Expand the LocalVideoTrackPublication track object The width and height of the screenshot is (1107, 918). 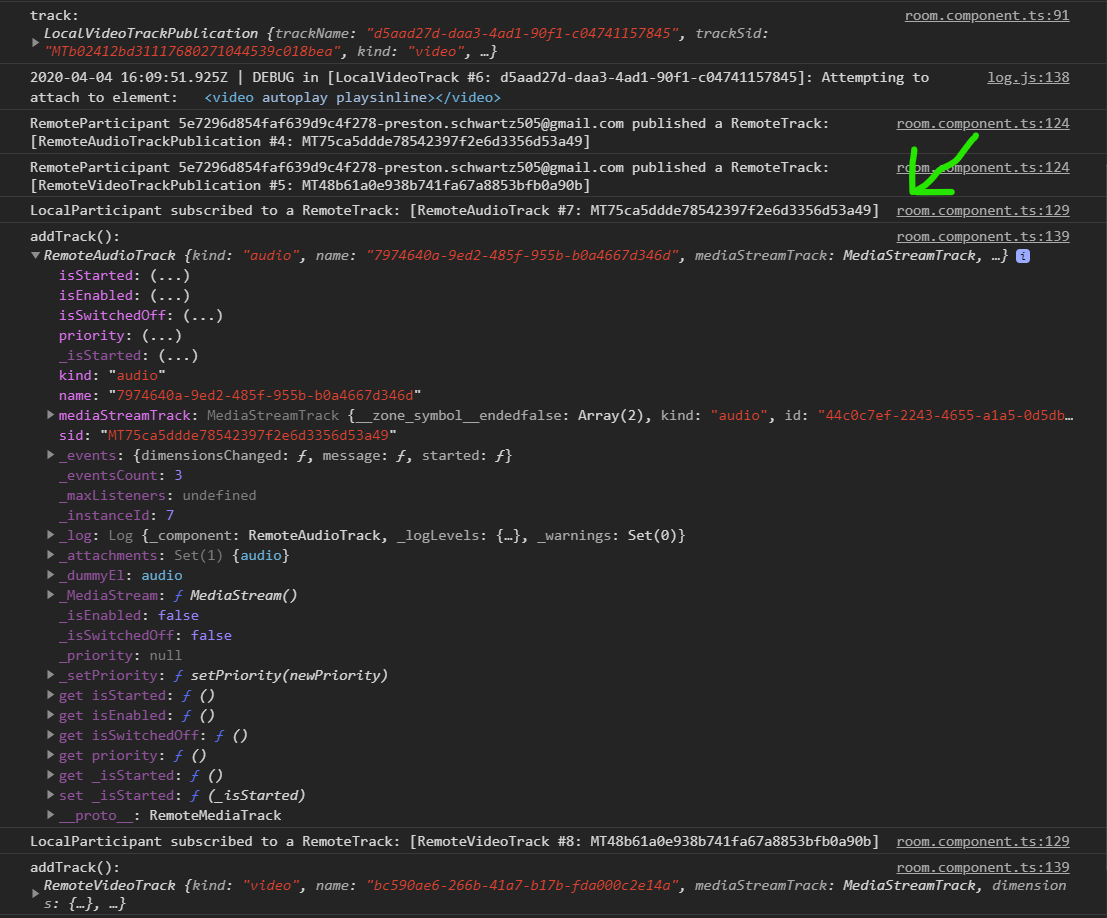35,42
